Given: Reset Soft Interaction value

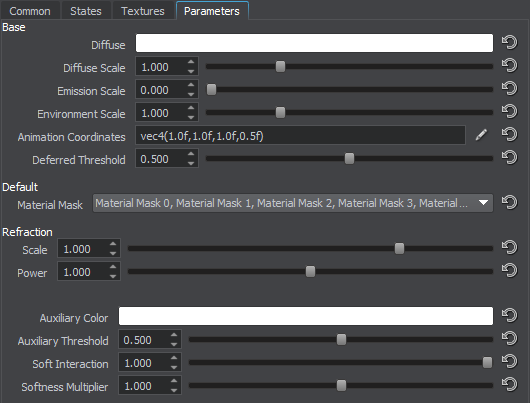Looking at the screenshot, I should [509, 361].
